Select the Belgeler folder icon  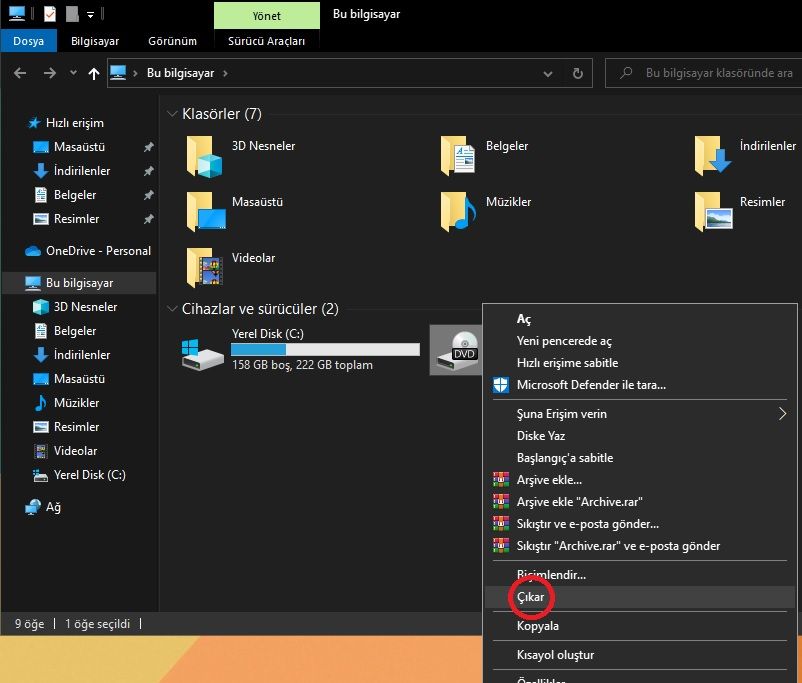(457, 156)
